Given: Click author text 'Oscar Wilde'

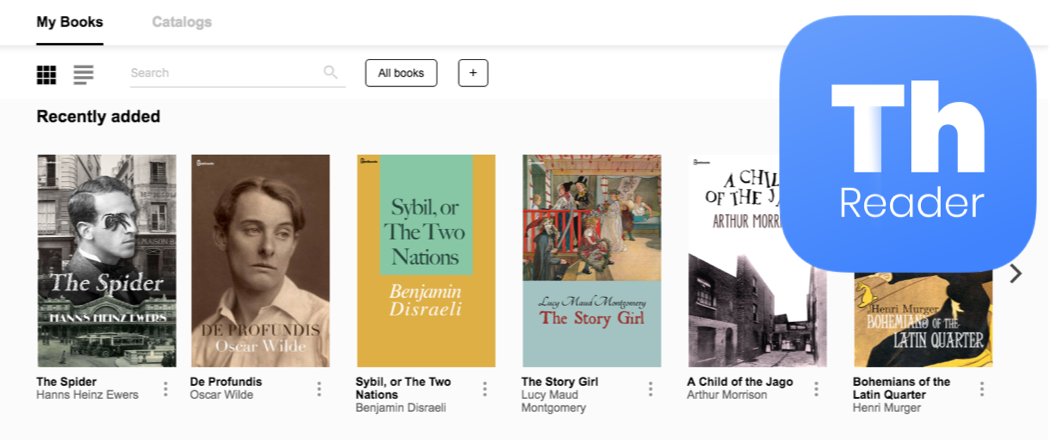Looking at the screenshot, I should (222, 395).
